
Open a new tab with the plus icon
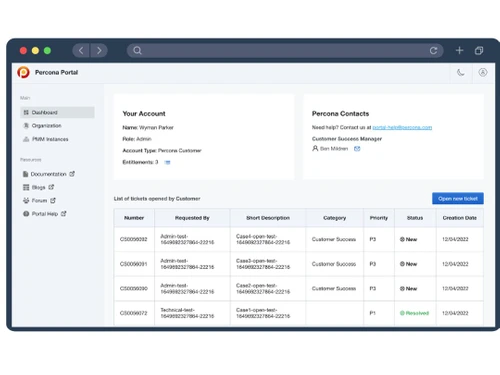(459, 50)
